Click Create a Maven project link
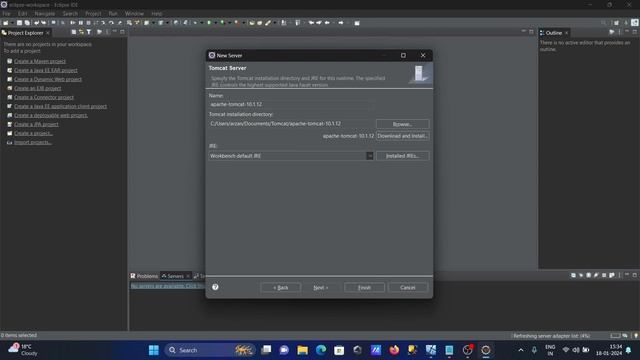640x360 pixels. tap(40, 61)
